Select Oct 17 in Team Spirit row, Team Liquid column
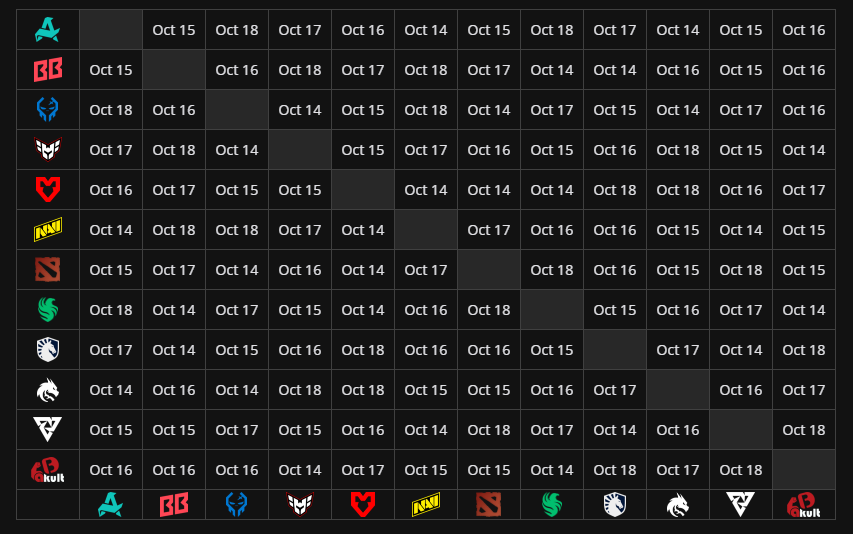 click(615, 389)
